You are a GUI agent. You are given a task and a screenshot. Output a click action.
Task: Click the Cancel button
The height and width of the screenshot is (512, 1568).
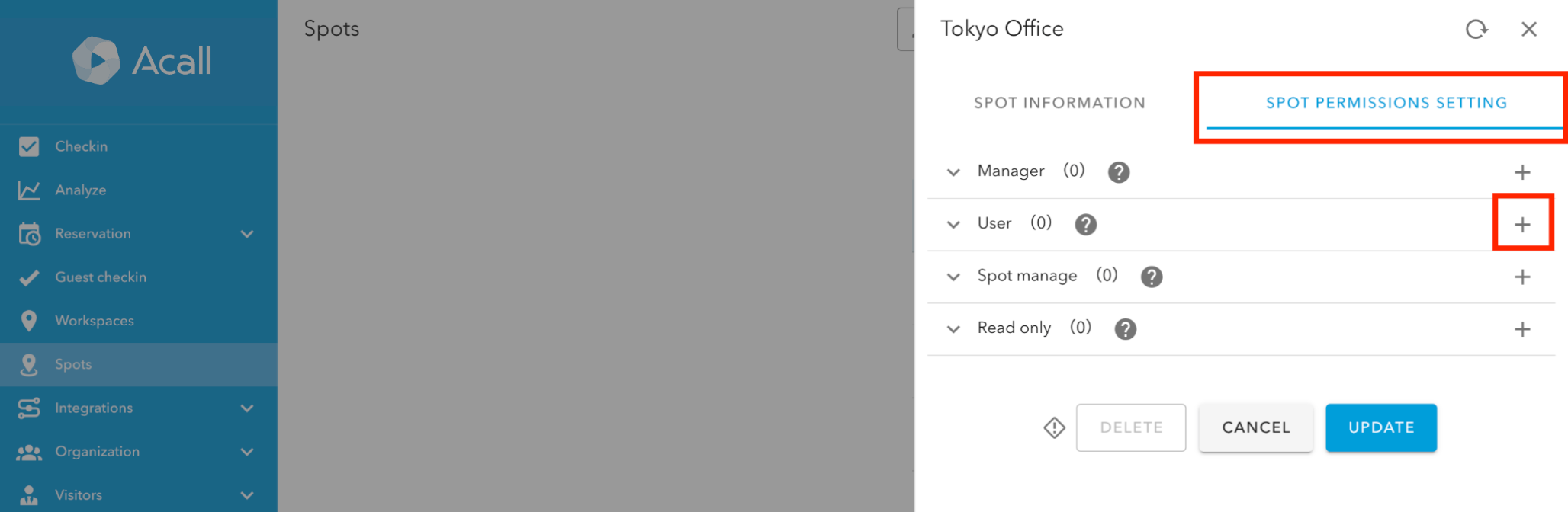pyautogui.click(x=1255, y=428)
